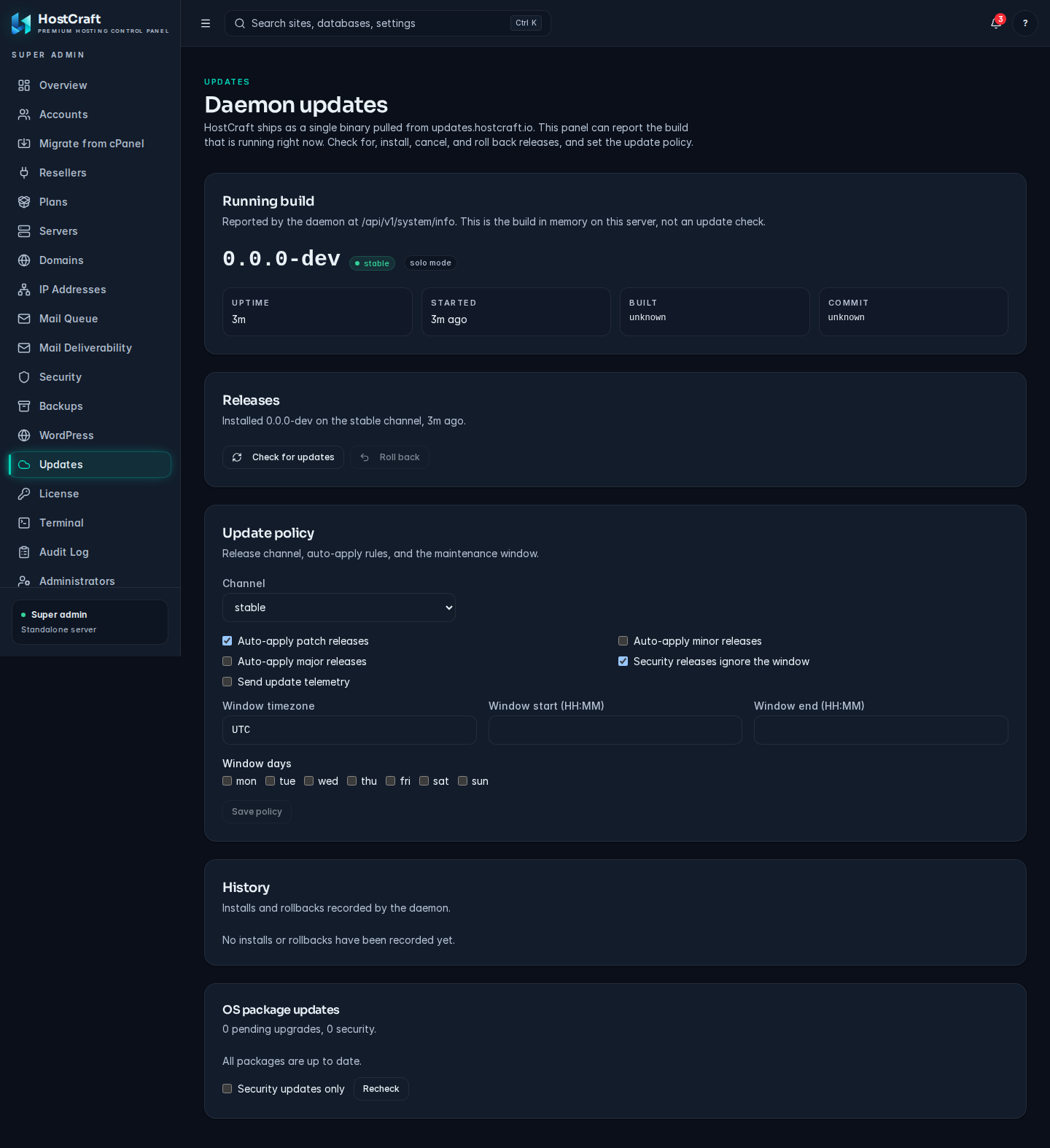The width and height of the screenshot is (1050, 1148).
Task: Check the Security updates only box
Action: (227, 1089)
